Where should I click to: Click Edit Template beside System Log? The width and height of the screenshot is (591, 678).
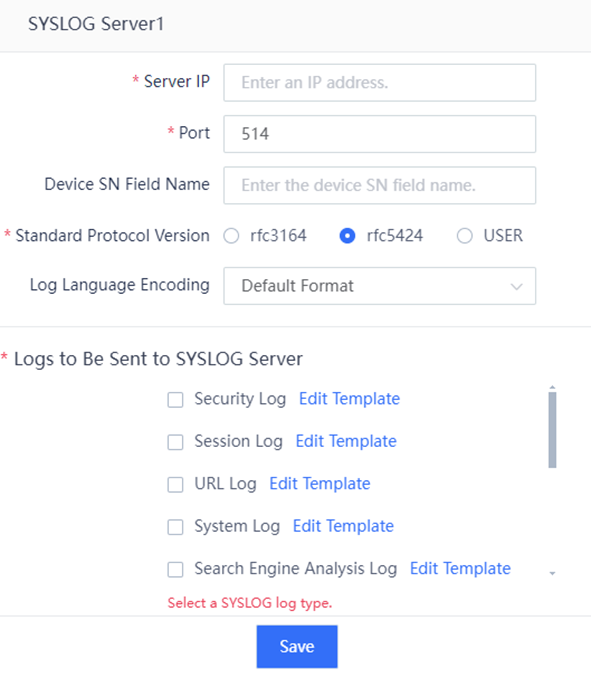343,526
